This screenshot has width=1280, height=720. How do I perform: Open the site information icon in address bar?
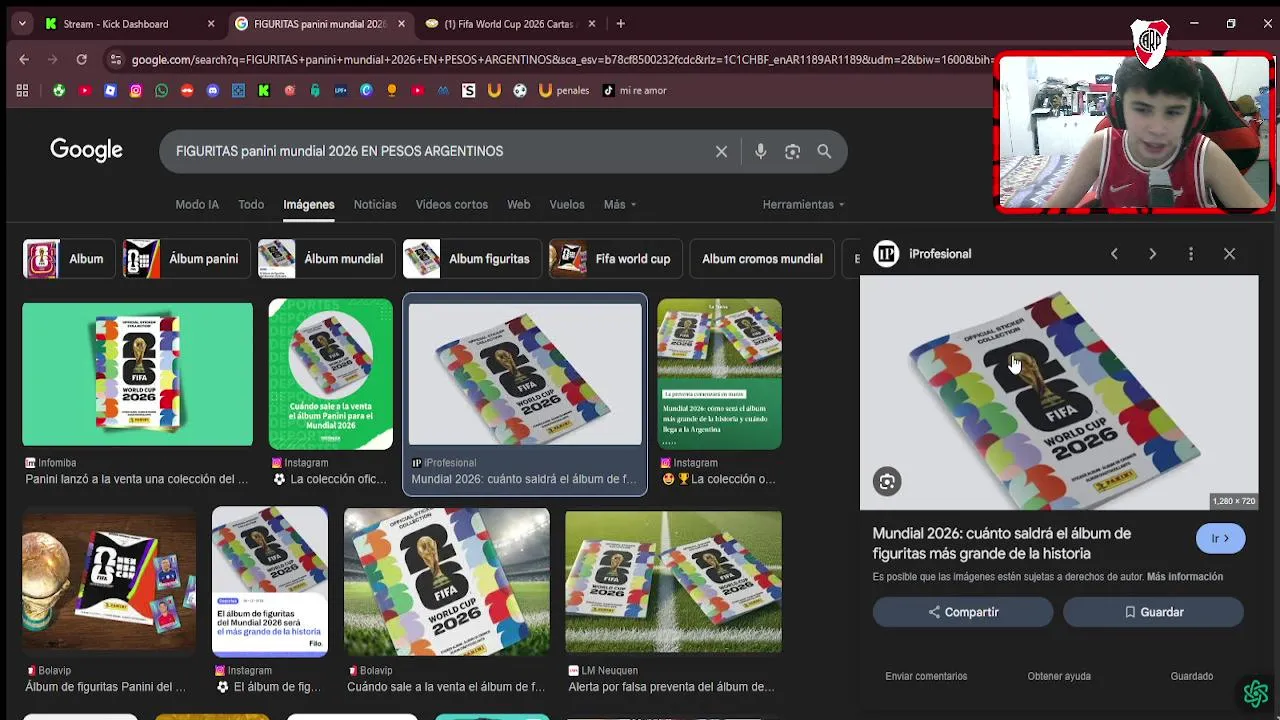point(116,59)
